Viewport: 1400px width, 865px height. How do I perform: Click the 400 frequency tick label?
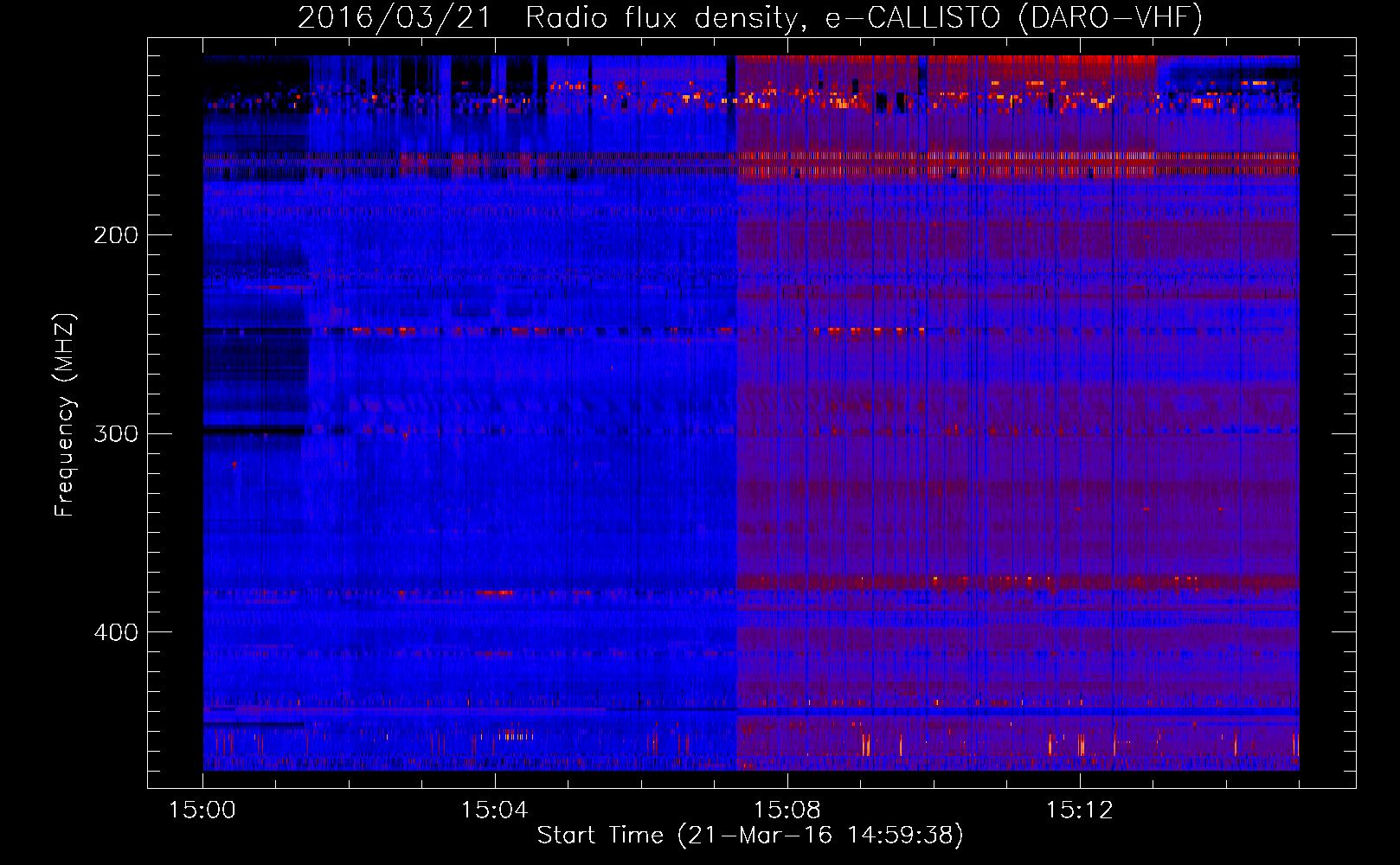pos(116,632)
